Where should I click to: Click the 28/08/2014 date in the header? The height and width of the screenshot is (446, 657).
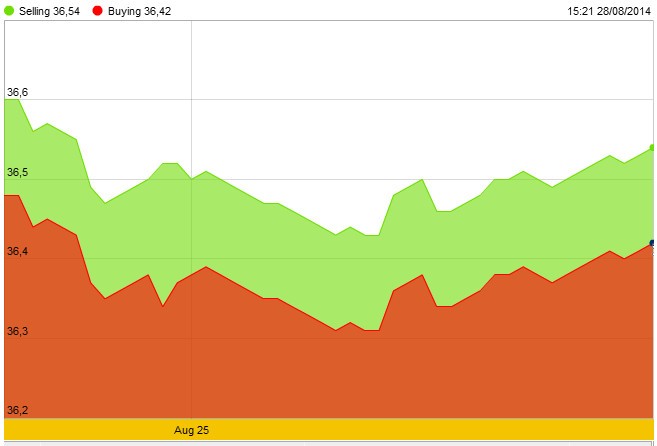(625, 10)
